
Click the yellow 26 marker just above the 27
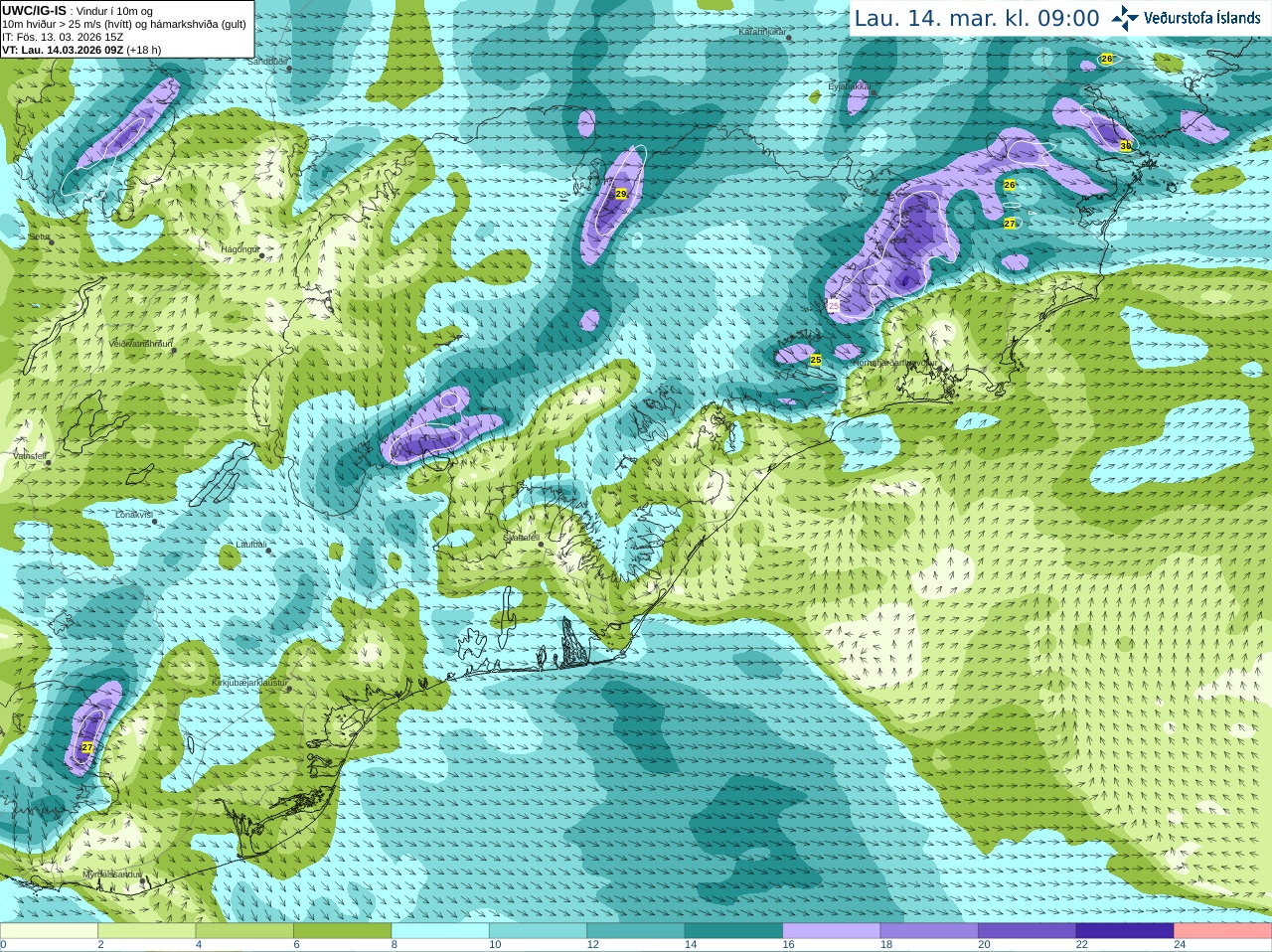[x=1010, y=185]
